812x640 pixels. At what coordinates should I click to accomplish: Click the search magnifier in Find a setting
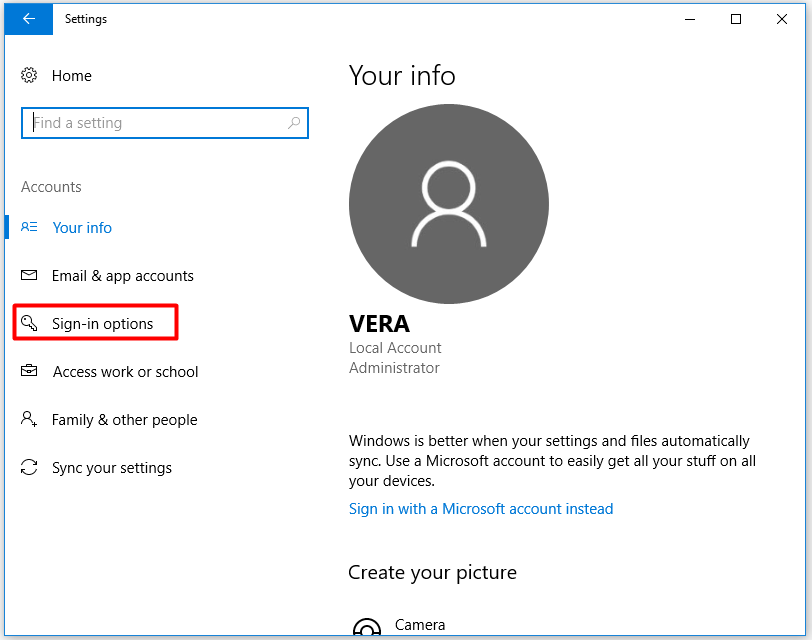click(x=294, y=122)
